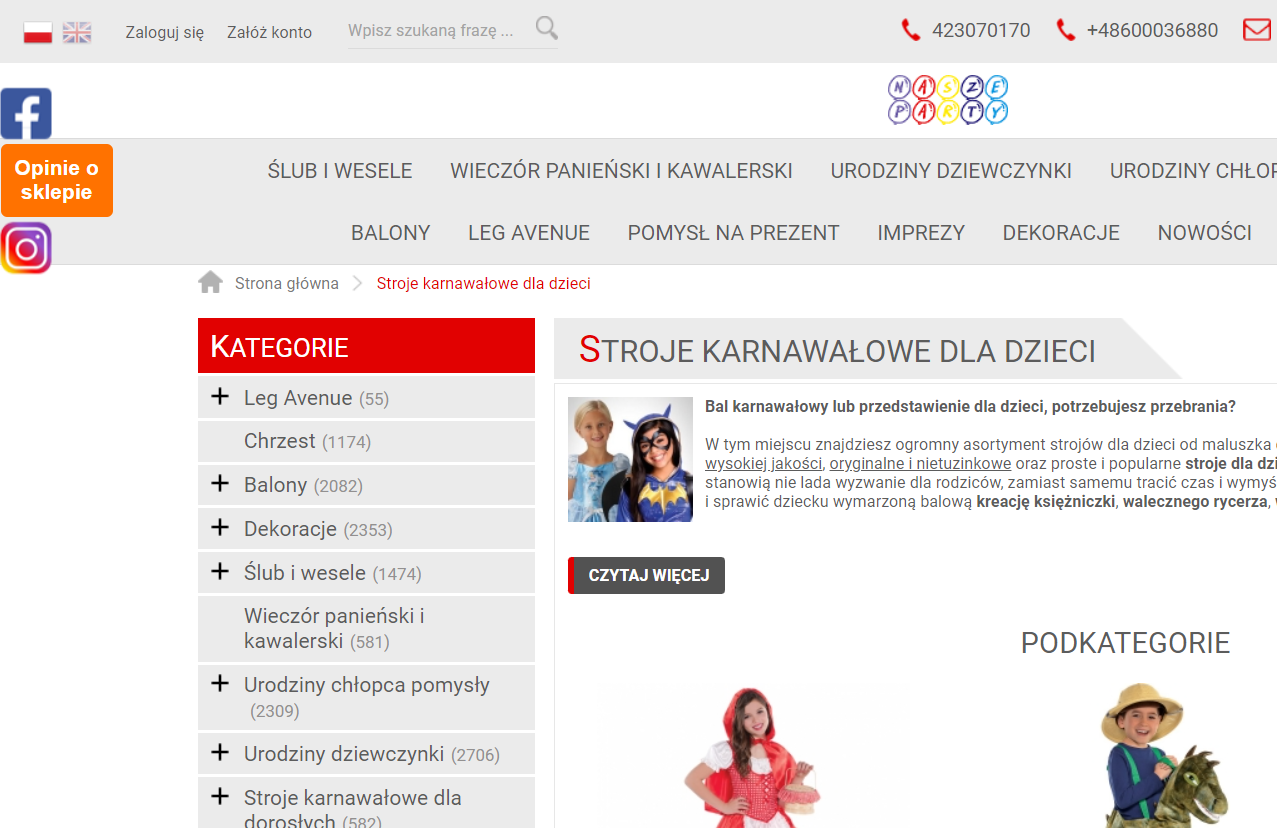Open the Załóż konto registration link
The width and height of the screenshot is (1277, 828).
tap(268, 31)
